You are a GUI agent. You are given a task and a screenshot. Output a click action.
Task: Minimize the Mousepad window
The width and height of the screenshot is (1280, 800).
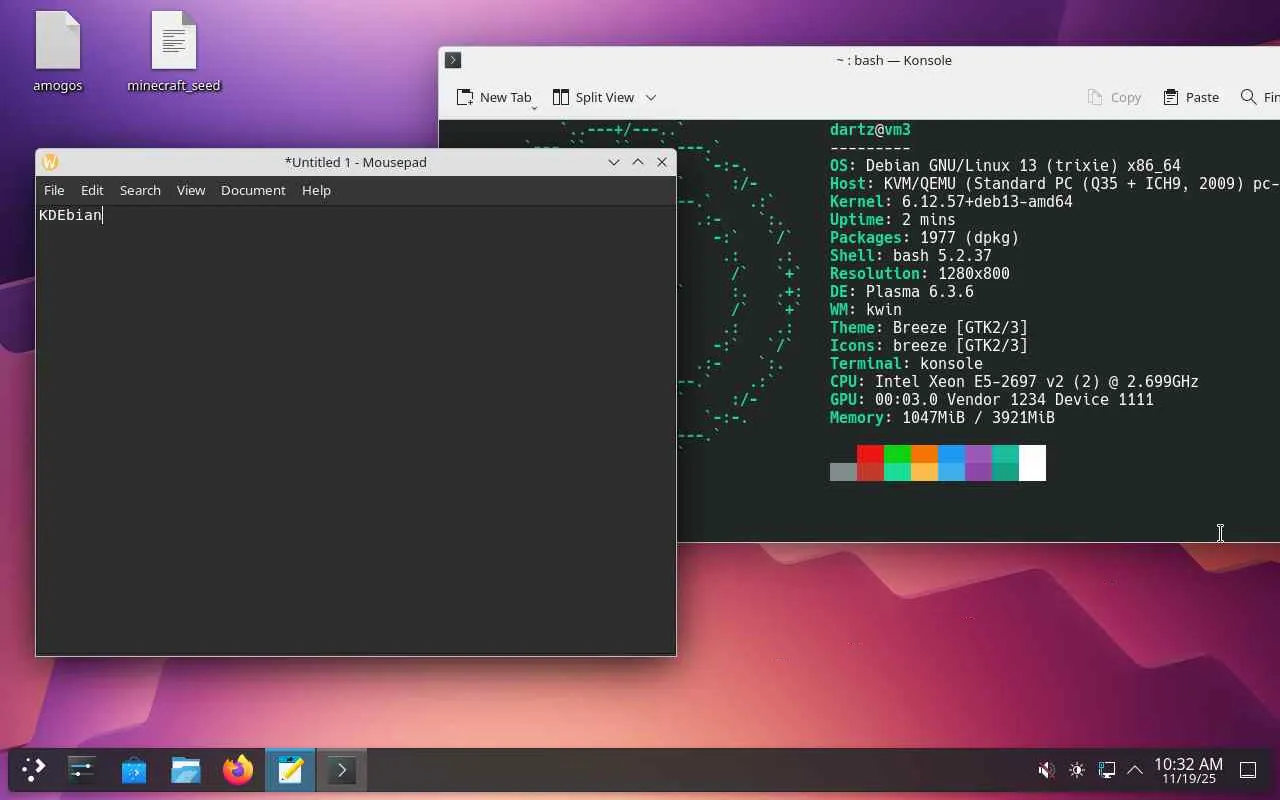coord(614,162)
